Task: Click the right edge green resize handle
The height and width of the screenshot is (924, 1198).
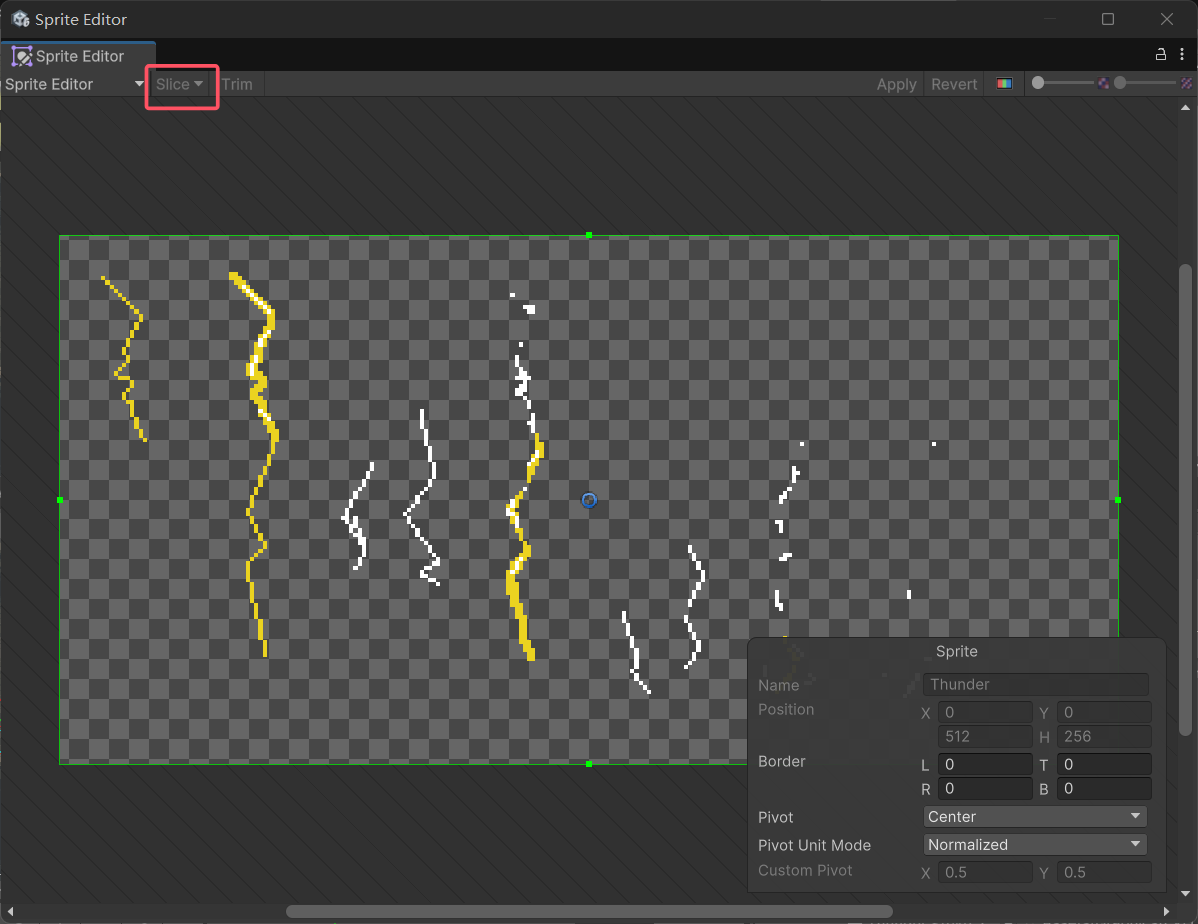Action: coord(1118,500)
